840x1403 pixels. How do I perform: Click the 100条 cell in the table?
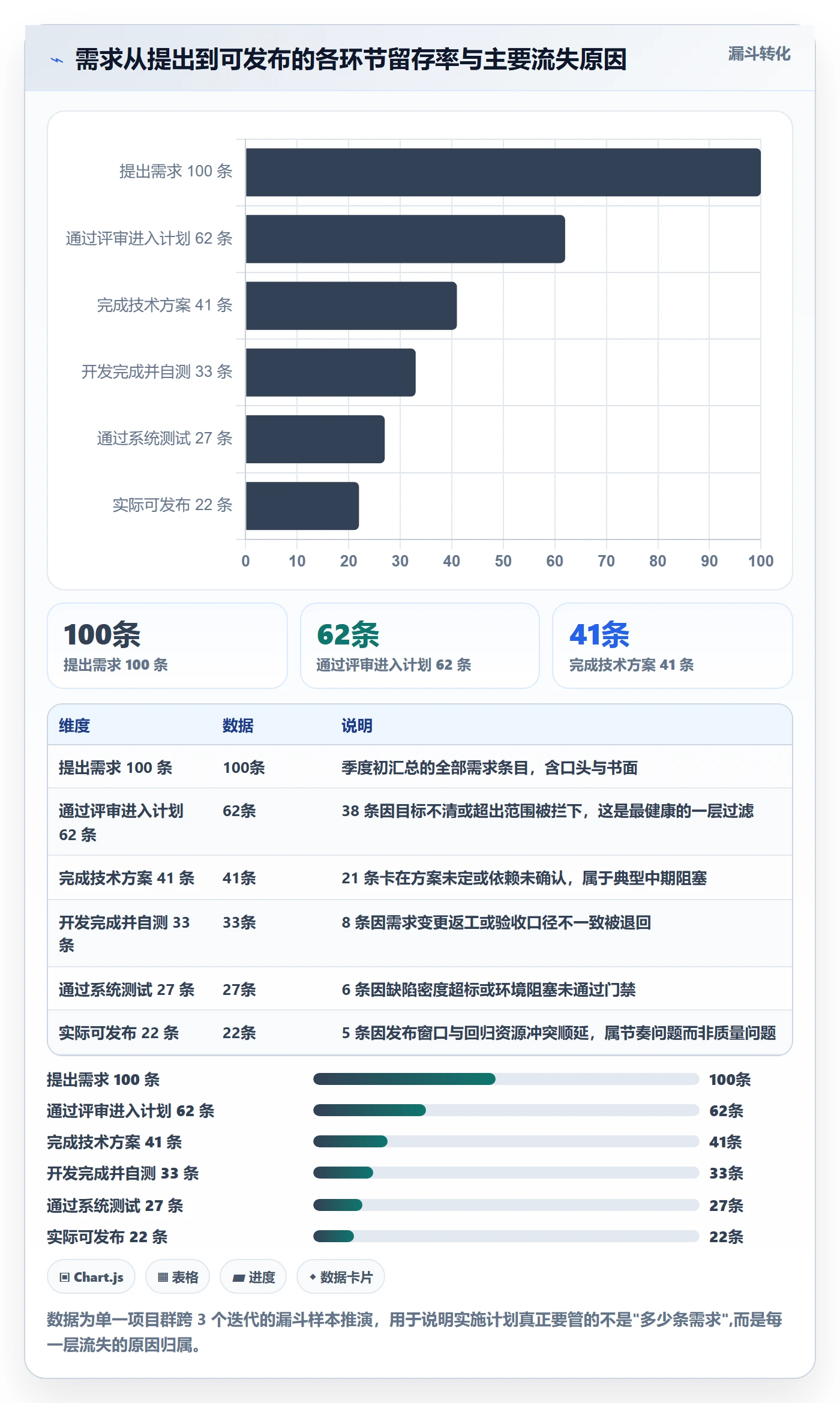pos(244,768)
